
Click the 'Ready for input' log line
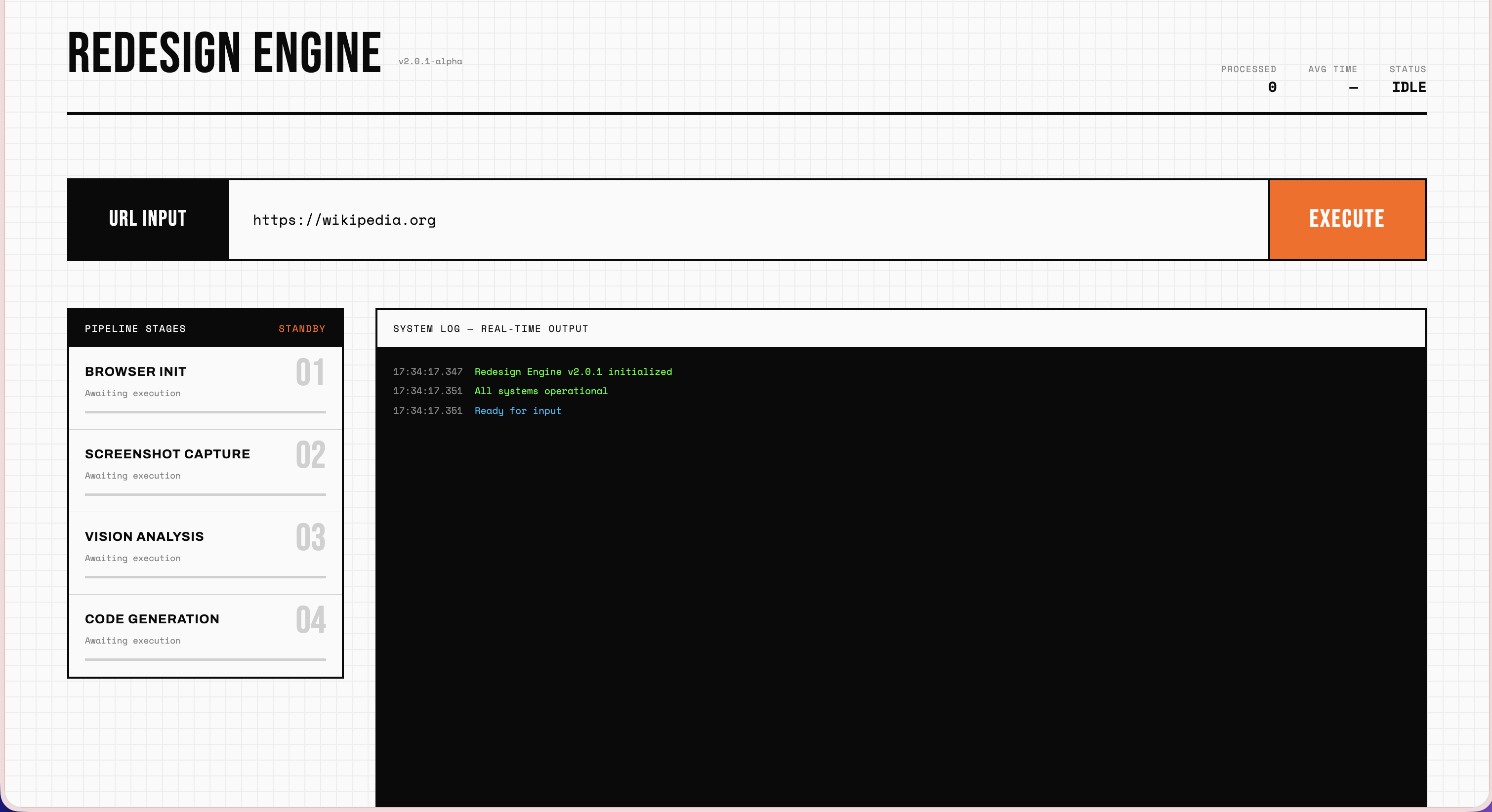[x=517, y=410]
